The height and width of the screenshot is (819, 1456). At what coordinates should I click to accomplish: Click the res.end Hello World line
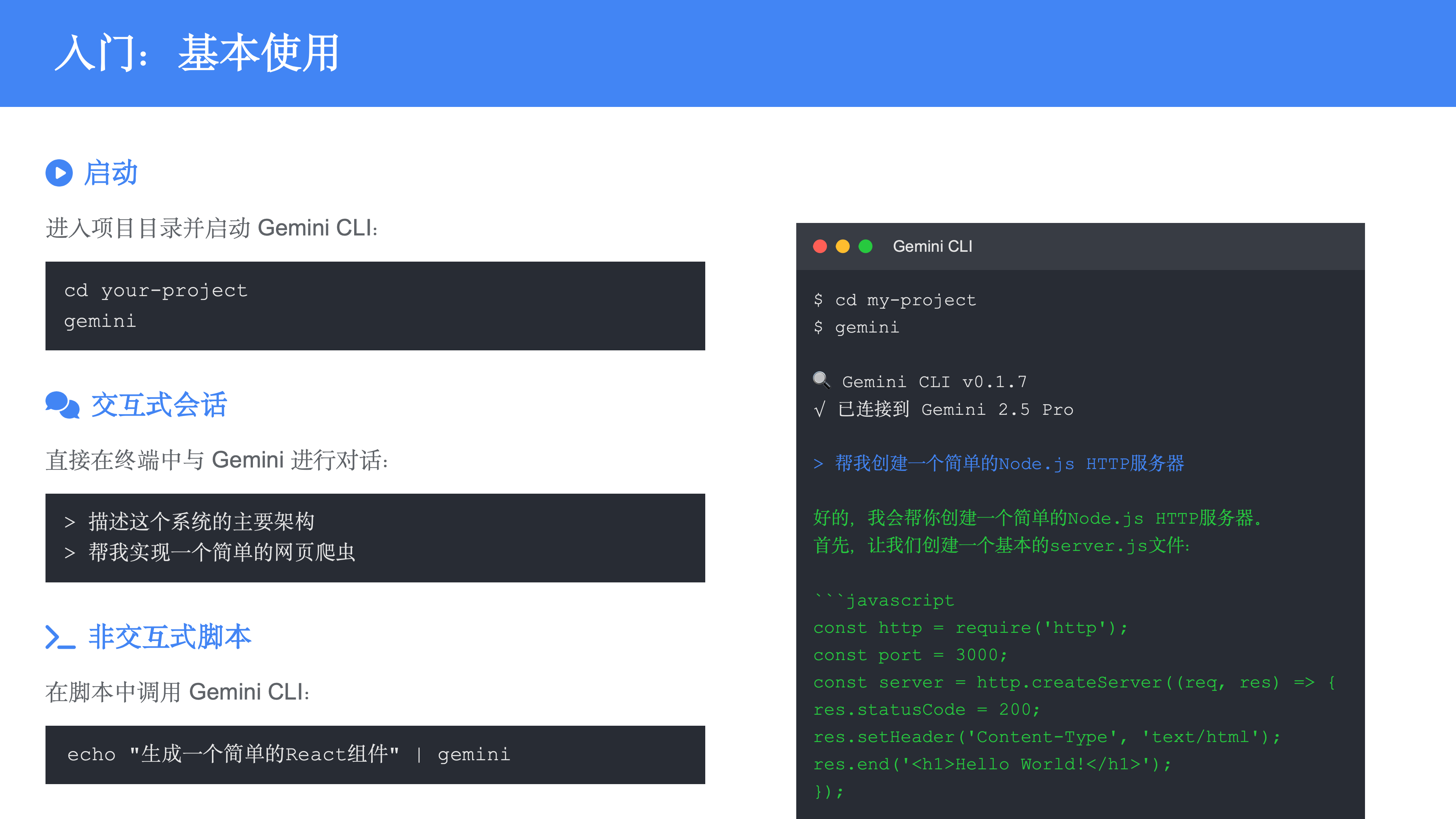pos(993,764)
